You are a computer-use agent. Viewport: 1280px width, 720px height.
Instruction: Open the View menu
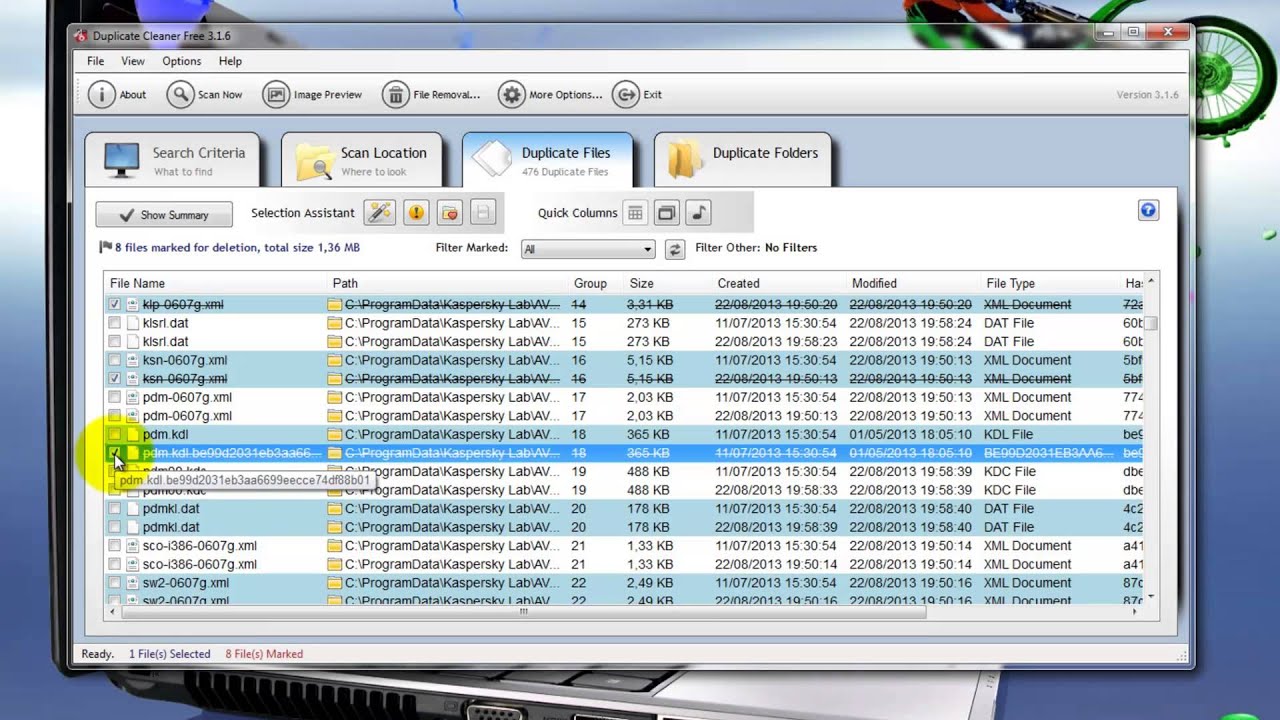[x=133, y=61]
